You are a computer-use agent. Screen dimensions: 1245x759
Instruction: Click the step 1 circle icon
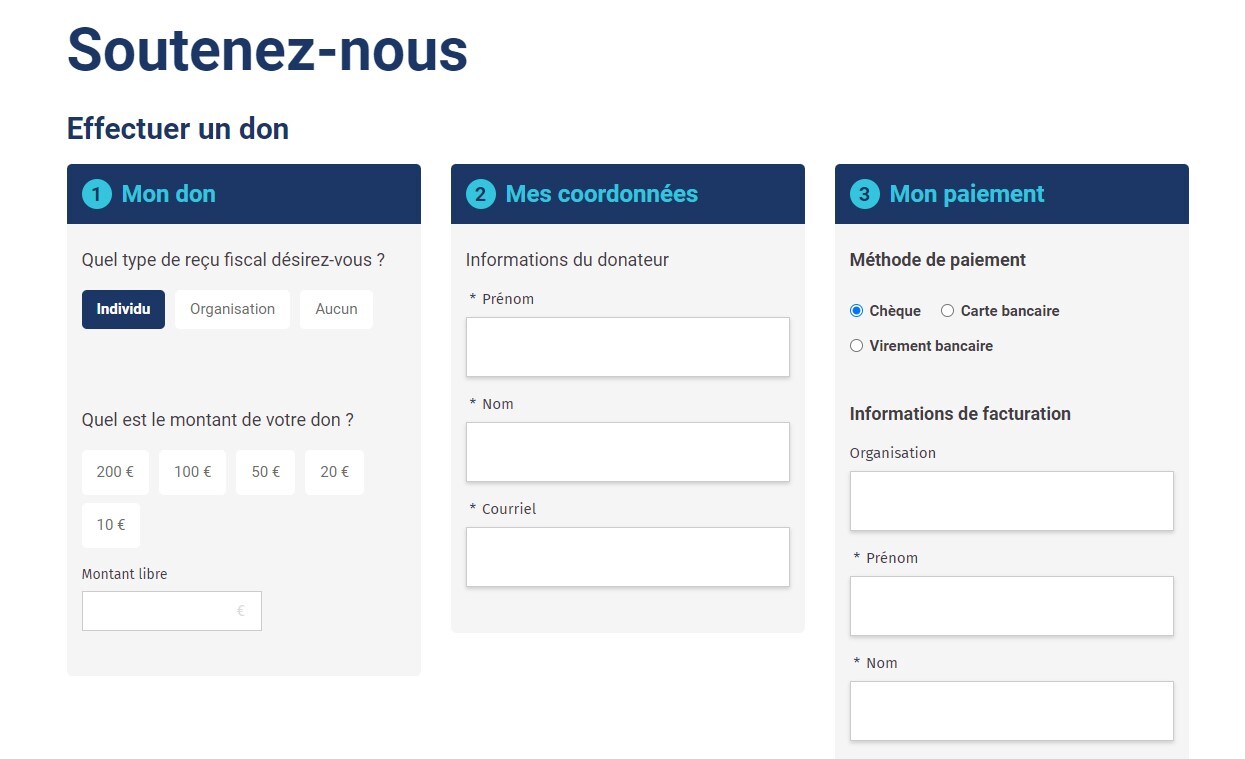coord(96,194)
